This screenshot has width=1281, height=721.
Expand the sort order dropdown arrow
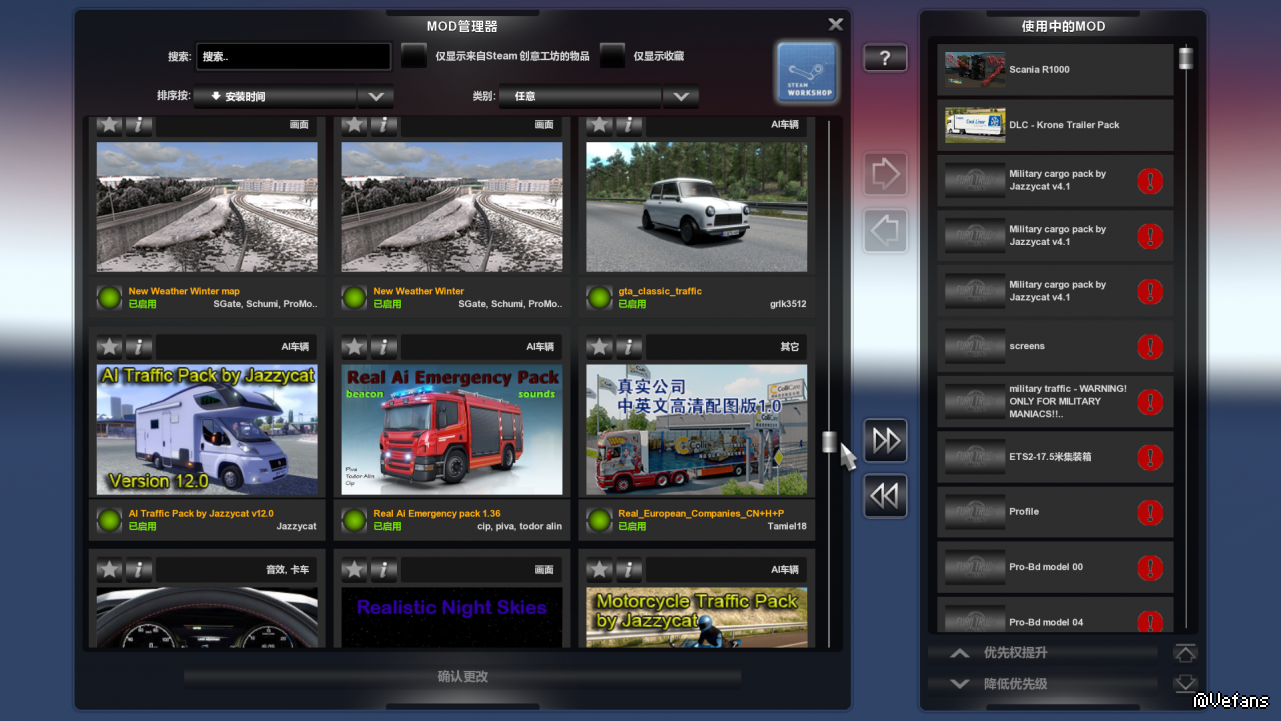pyautogui.click(x=376, y=97)
